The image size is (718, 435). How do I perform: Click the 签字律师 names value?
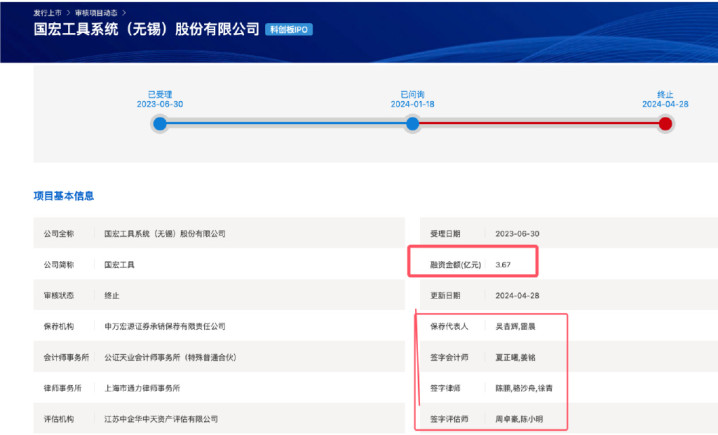click(x=524, y=388)
